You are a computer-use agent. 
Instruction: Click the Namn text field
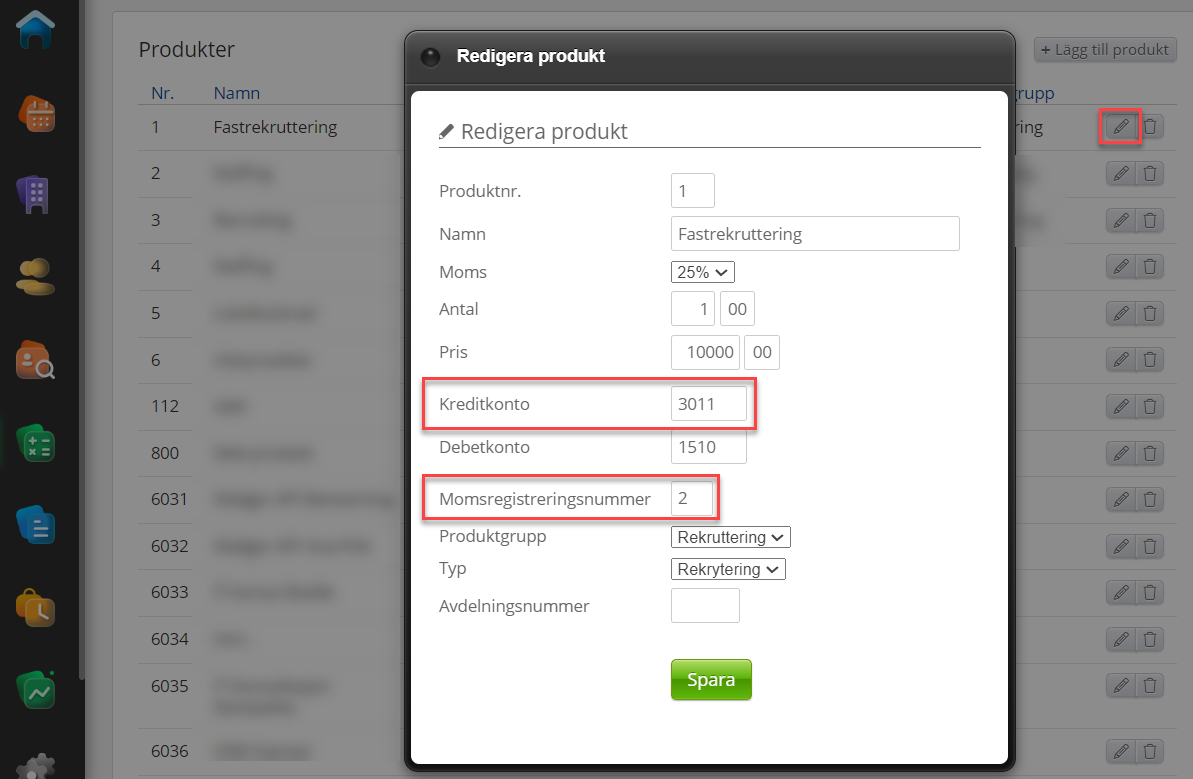point(815,234)
